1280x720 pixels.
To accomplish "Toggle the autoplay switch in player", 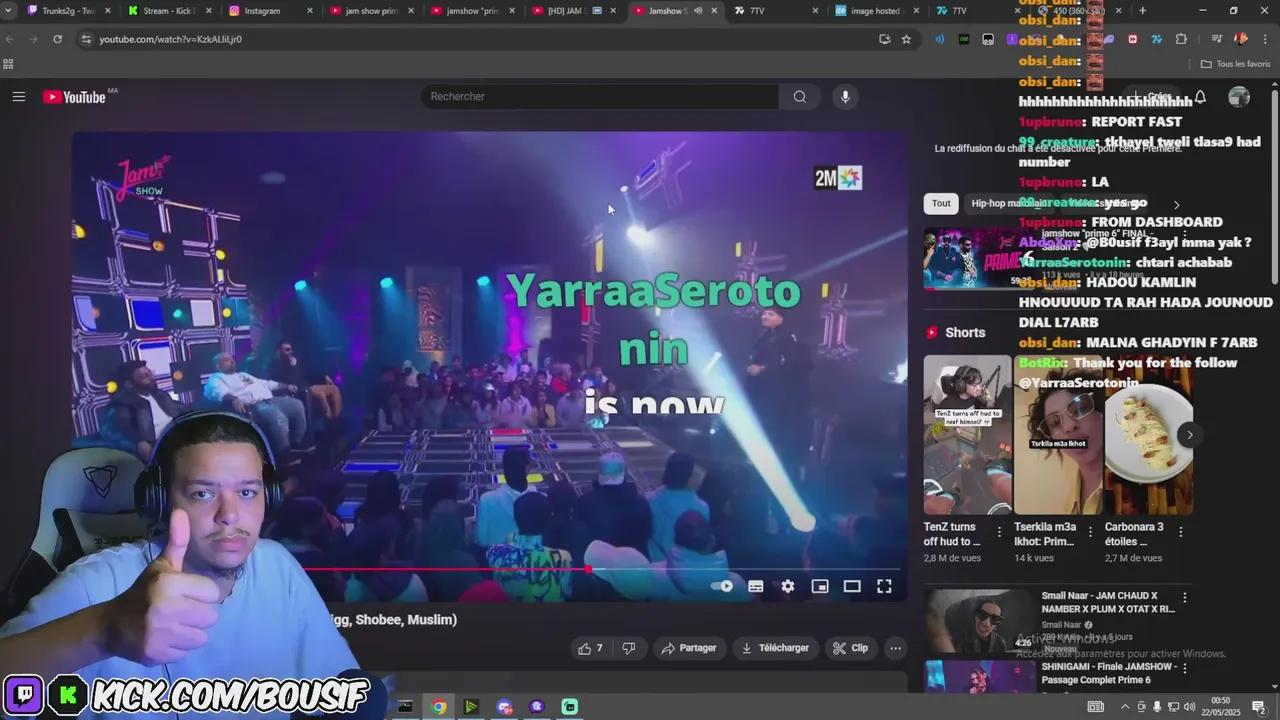I will coord(722,587).
